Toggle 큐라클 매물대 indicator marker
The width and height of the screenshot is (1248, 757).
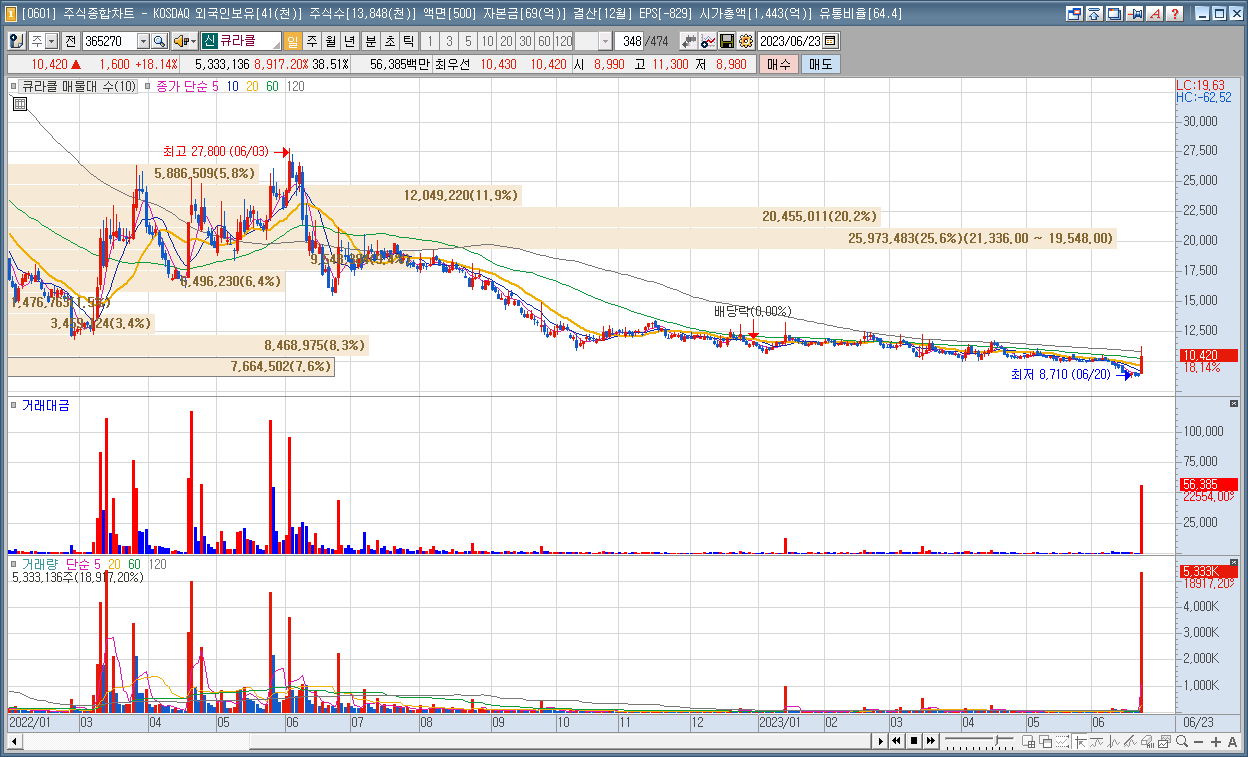point(15,87)
